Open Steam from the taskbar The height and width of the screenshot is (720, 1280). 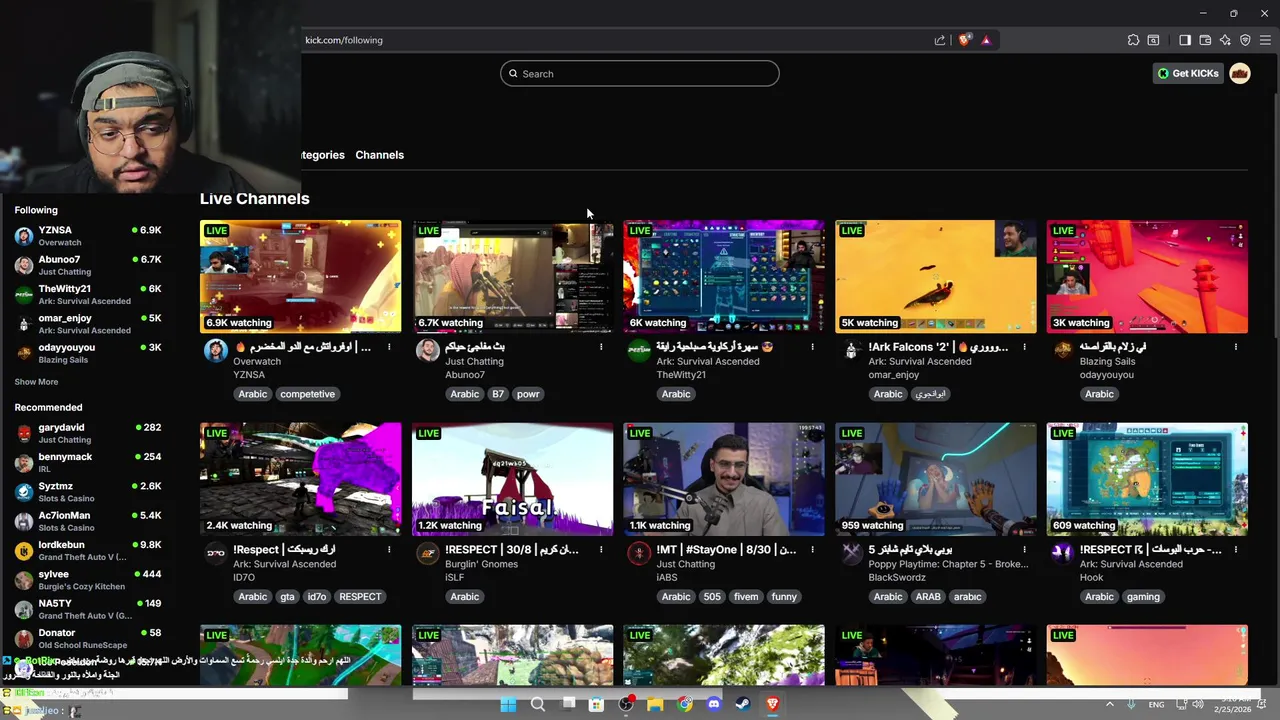pos(742,704)
